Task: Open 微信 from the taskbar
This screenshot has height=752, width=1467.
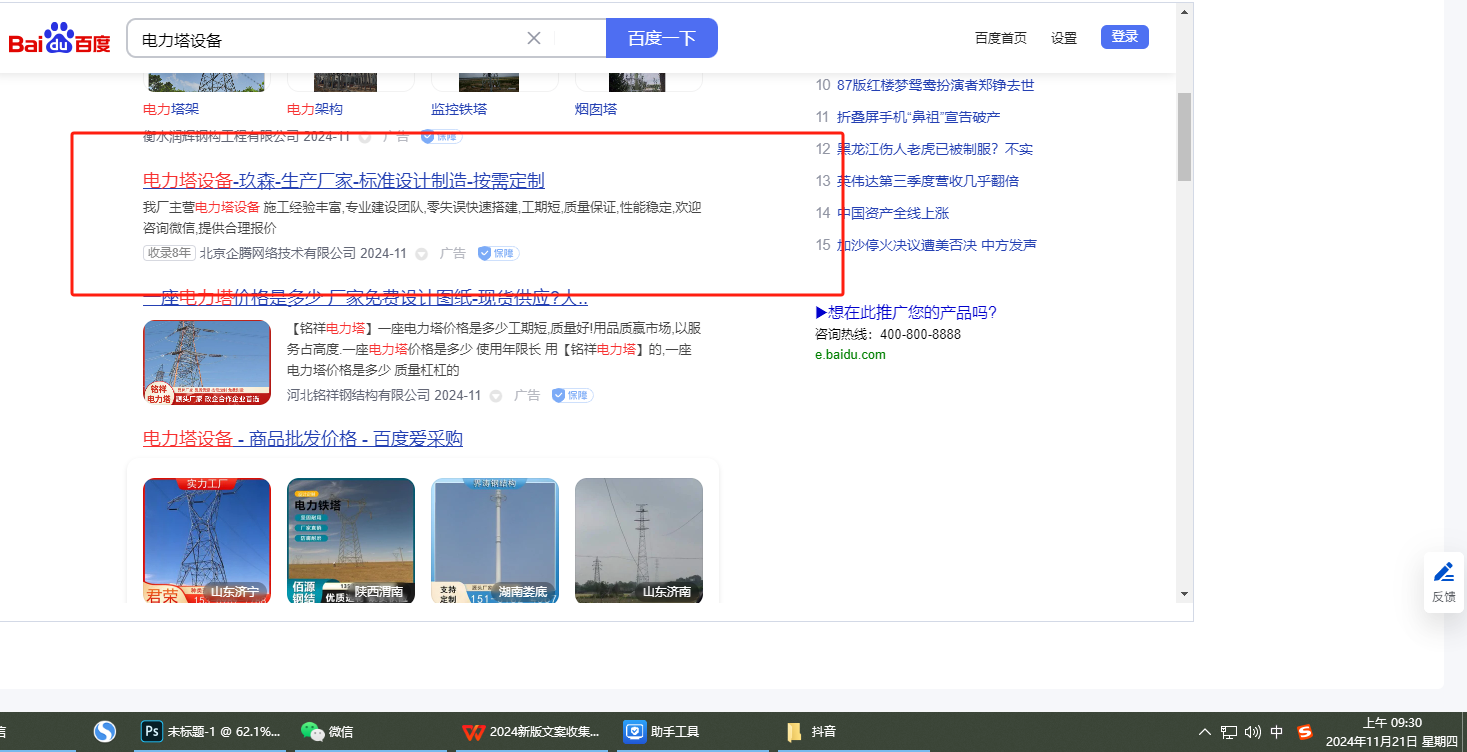Action: pos(328,732)
